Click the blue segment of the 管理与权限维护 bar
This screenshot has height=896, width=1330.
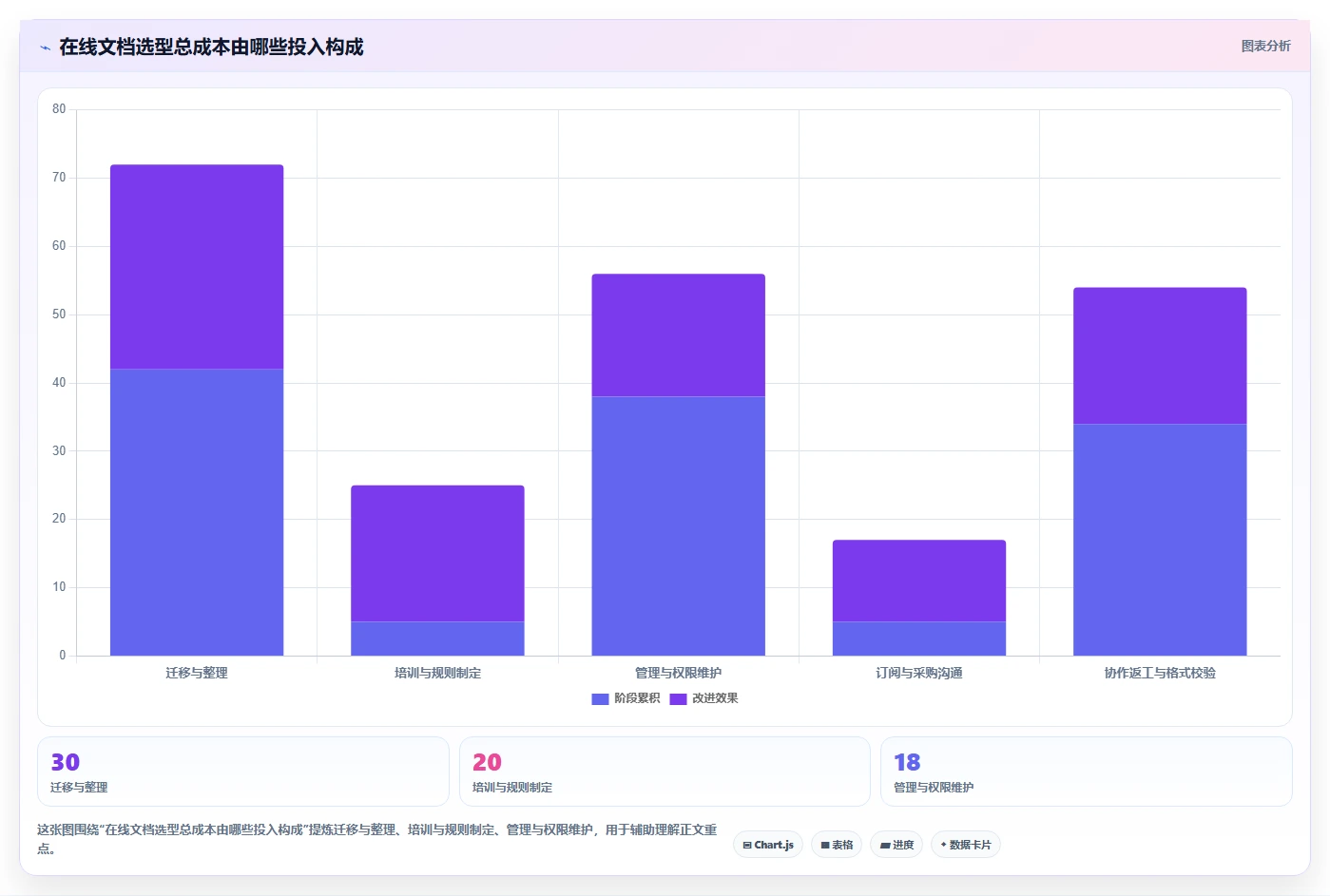678,525
